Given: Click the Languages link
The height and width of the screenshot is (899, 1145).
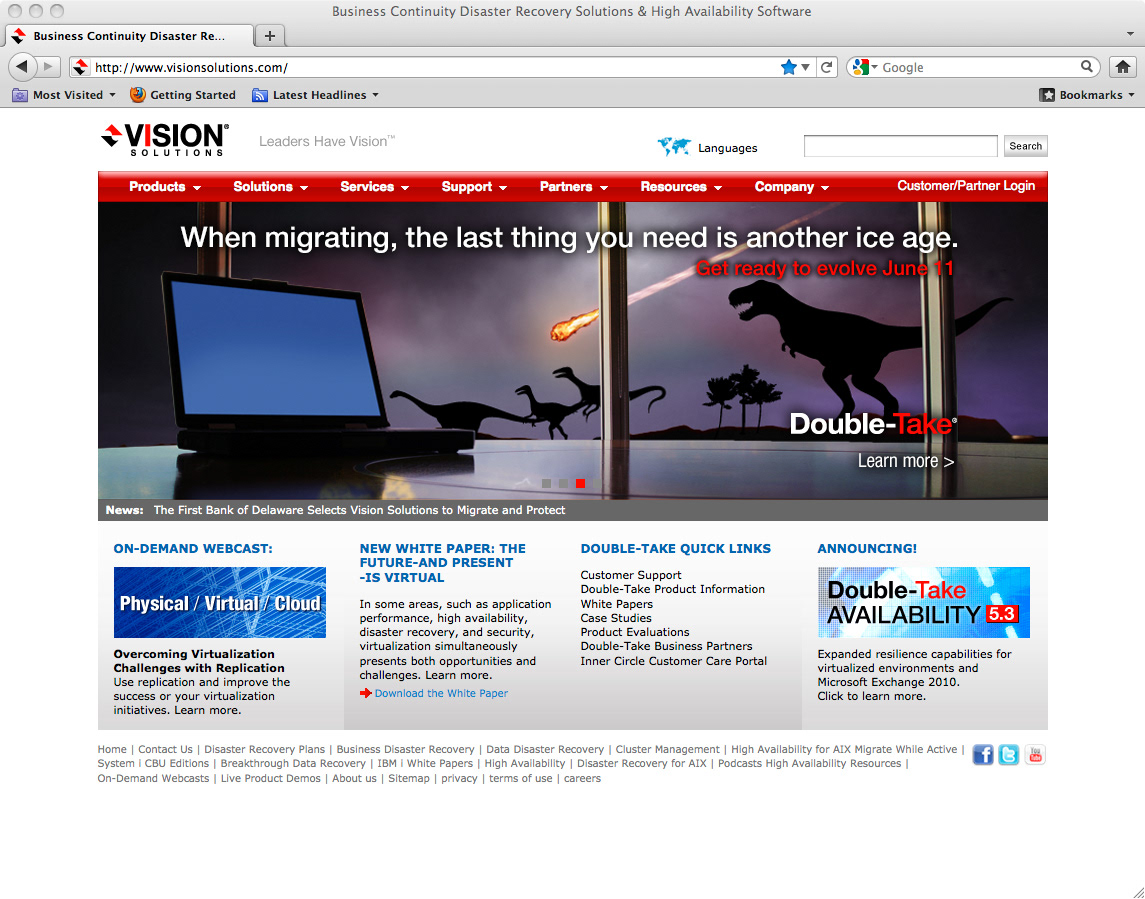Looking at the screenshot, I should [727, 148].
